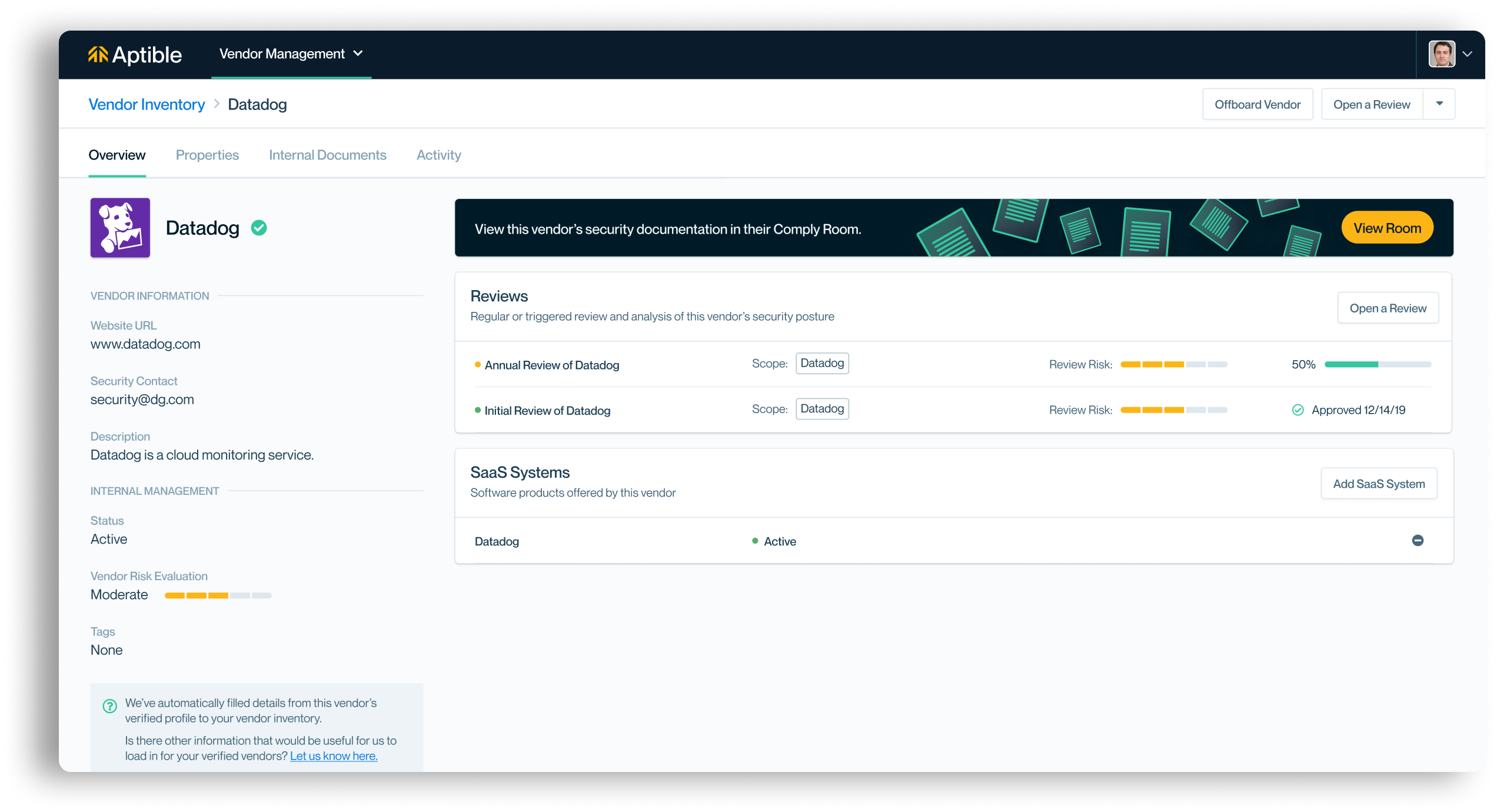Click the Datadog description text

pyautogui.click(x=202, y=455)
